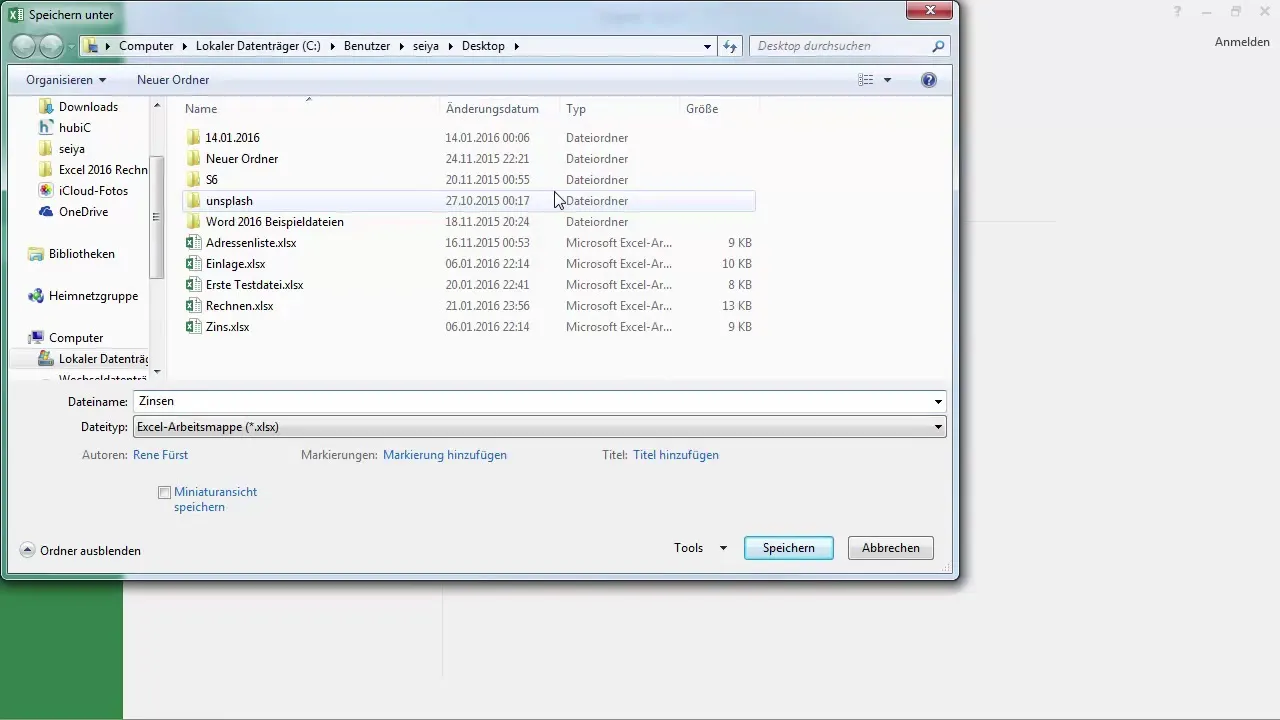This screenshot has width=1280, height=720.
Task: Click the unsplash folder icon
Action: pos(194,201)
